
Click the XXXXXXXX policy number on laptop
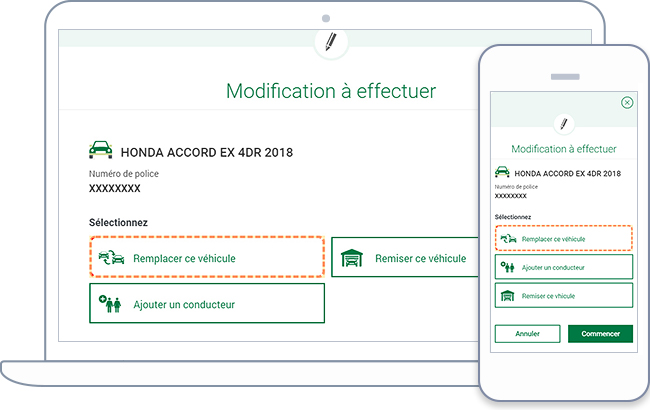pyautogui.click(x=115, y=189)
